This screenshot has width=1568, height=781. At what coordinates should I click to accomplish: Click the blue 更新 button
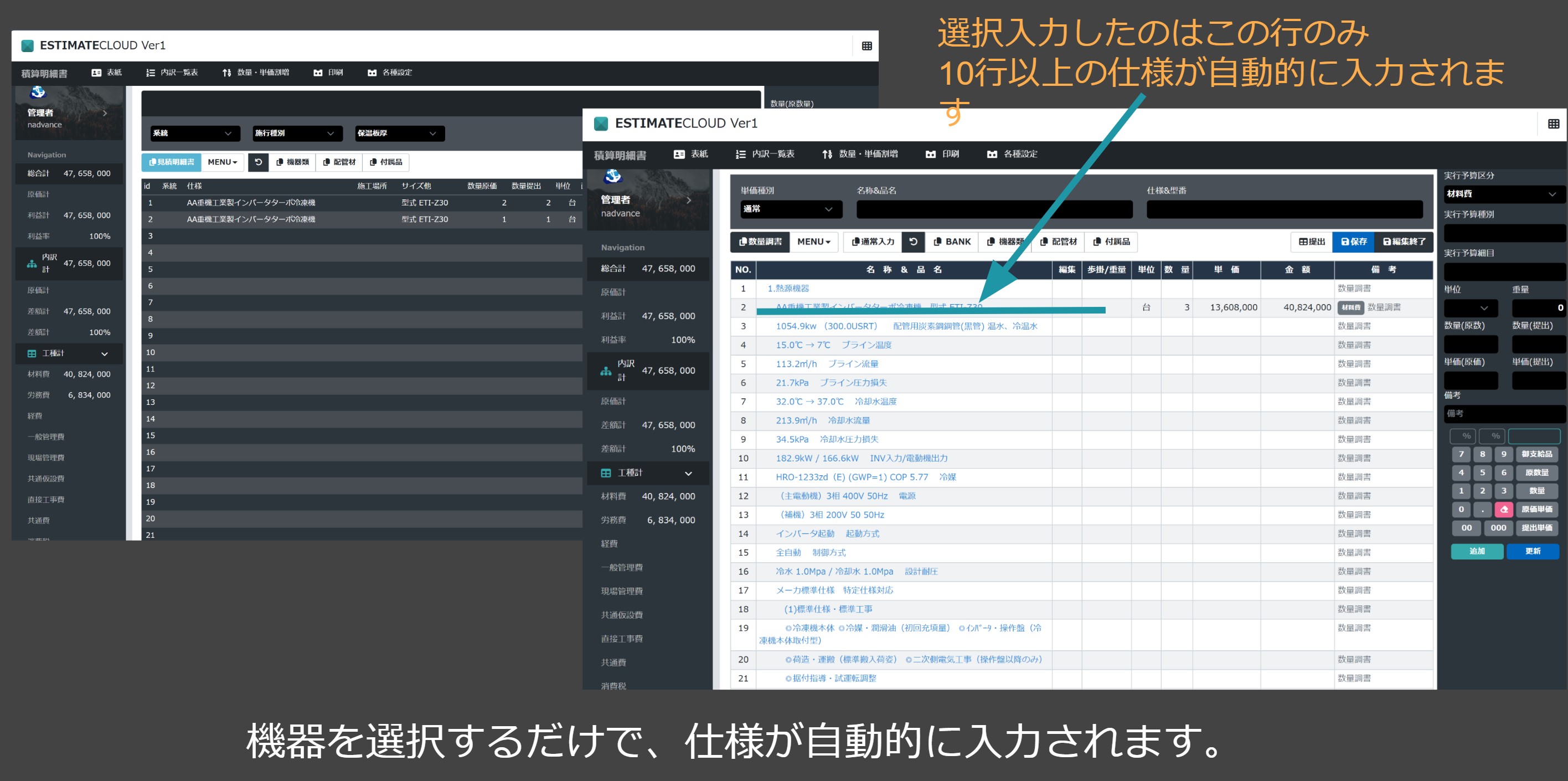(x=1533, y=552)
